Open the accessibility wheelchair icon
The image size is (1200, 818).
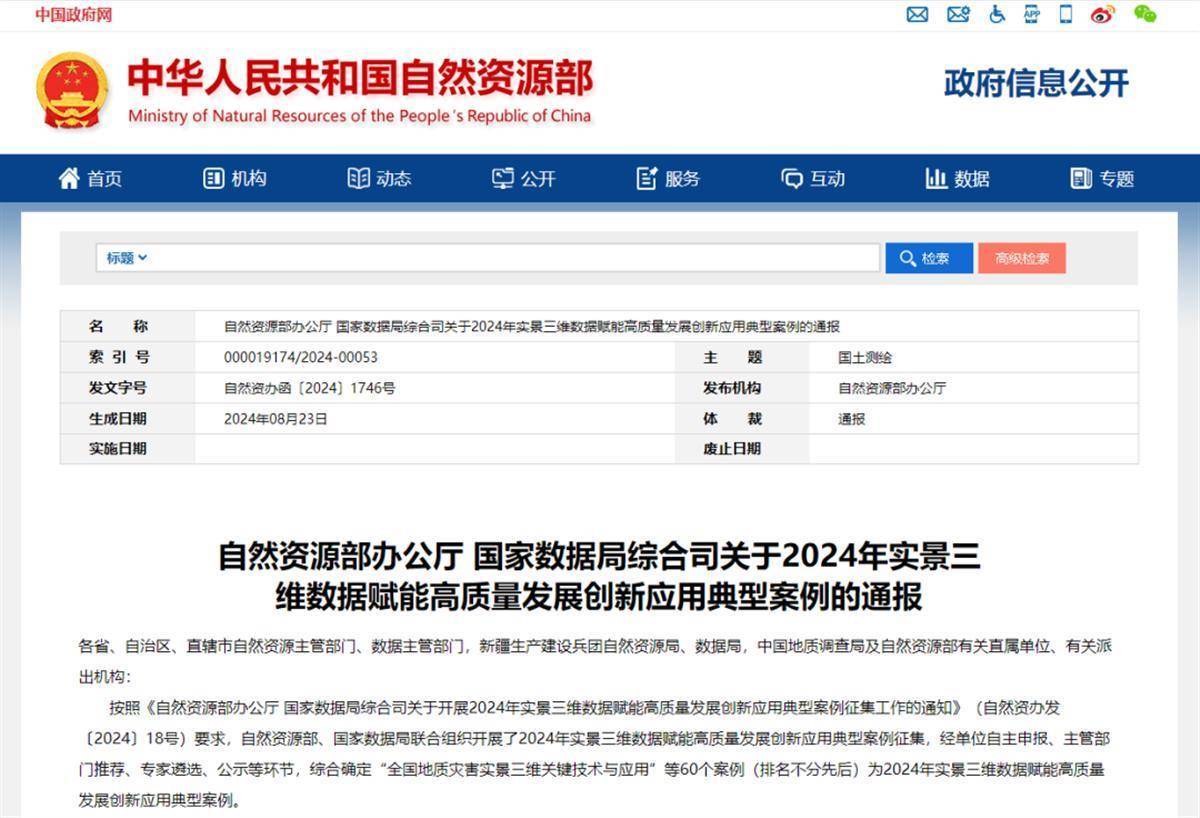click(997, 14)
